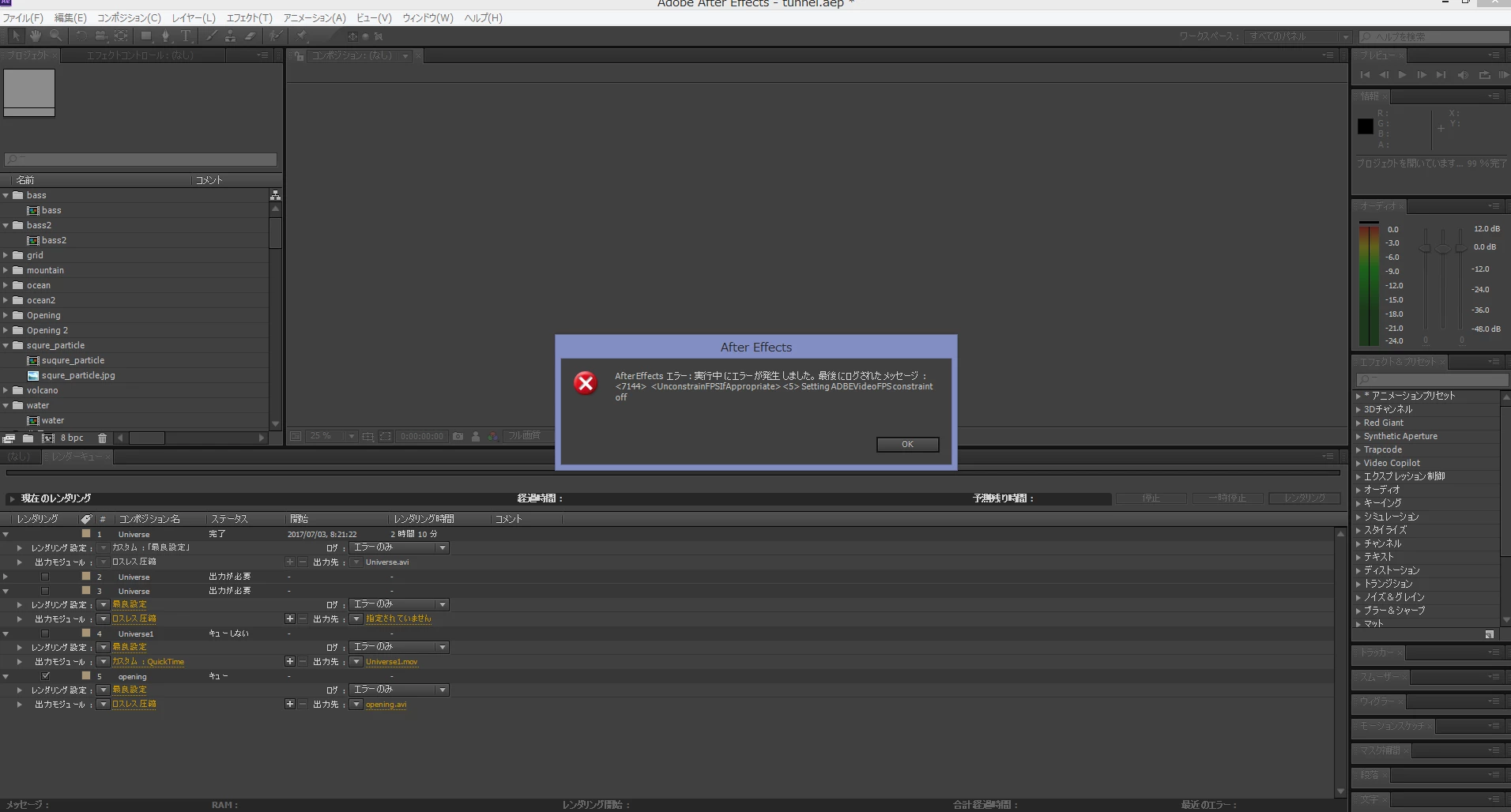Jump to last frame in Preview panel

click(1441, 74)
